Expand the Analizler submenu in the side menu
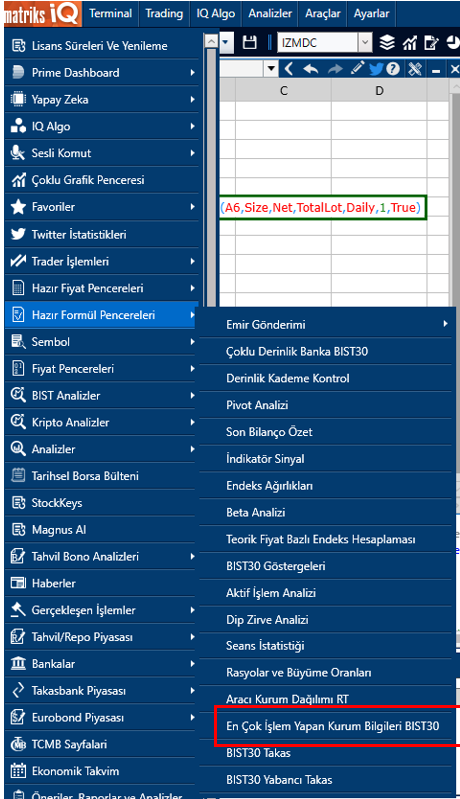Image resolution: width=460 pixels, height=799 pixels. [193, 449]
